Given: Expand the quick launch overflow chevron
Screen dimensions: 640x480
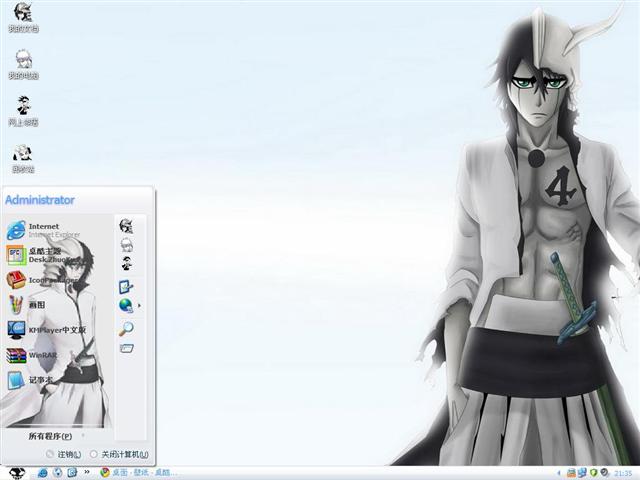Looking at the screenshot, I should click(x=87, y=472).
